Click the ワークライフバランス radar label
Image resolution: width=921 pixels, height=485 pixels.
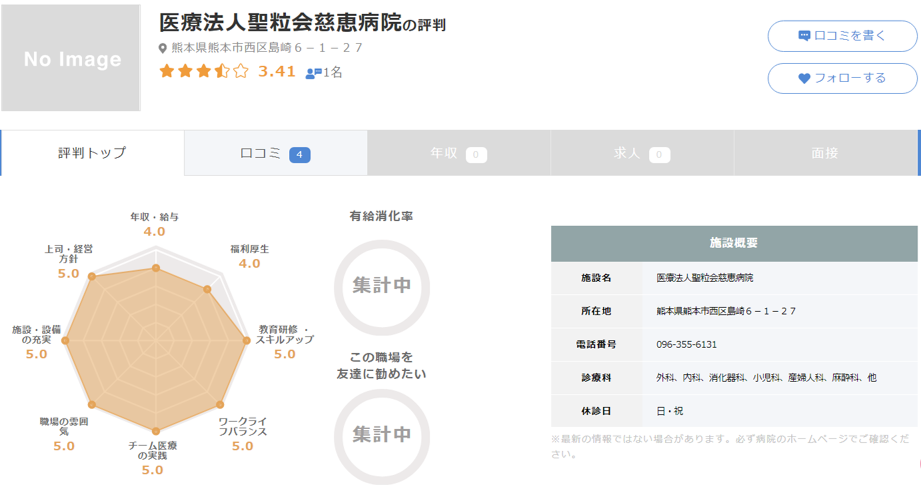pos(243,426)
